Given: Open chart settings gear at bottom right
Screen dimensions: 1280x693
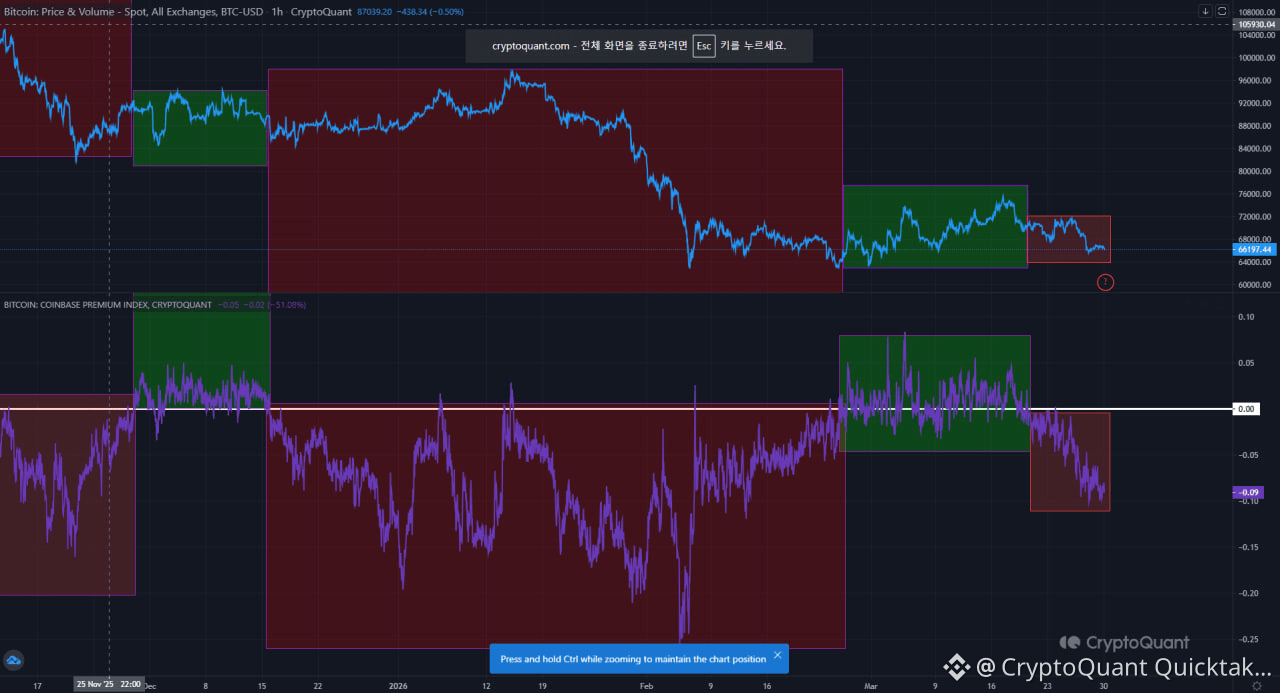Looking at the screenshot, I should pos(1256,685).
